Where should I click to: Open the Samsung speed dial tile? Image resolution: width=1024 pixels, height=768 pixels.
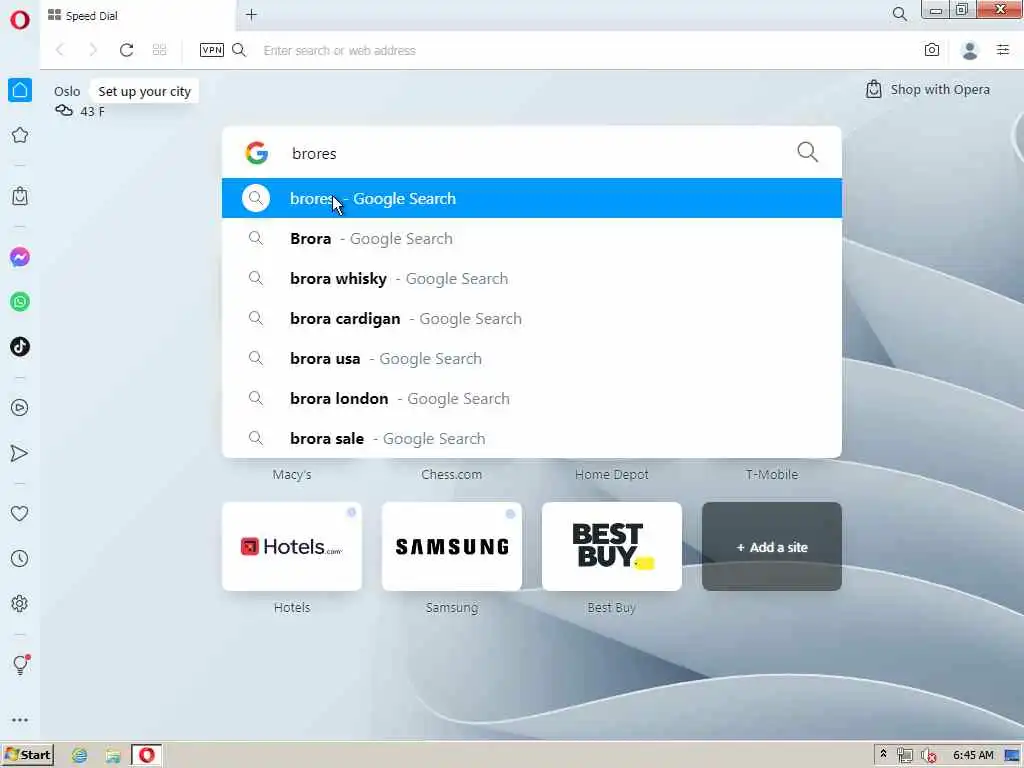(x=452, y=547)
